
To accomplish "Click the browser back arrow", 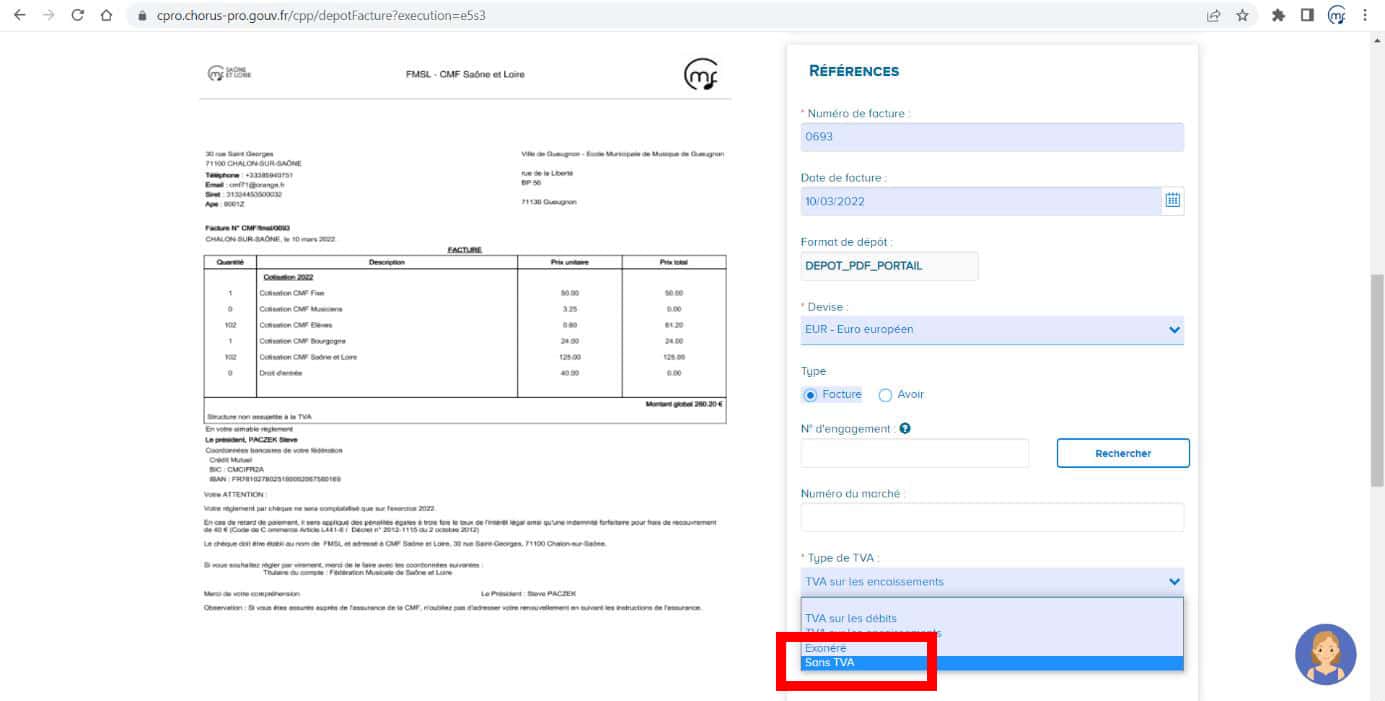I will 19,15.
